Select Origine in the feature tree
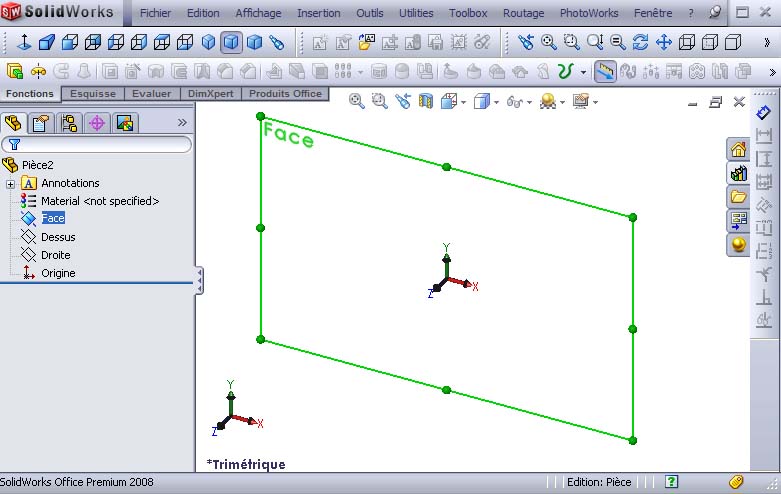The width and height of the screenshot is (781, 494). (x=58, y=273)
